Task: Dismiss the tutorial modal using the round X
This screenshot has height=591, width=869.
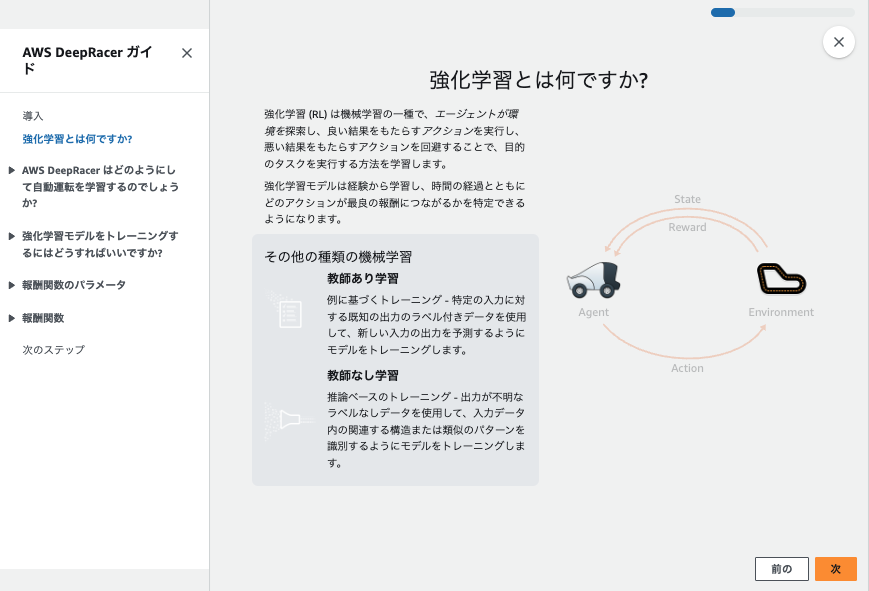Action: [838, 41]
